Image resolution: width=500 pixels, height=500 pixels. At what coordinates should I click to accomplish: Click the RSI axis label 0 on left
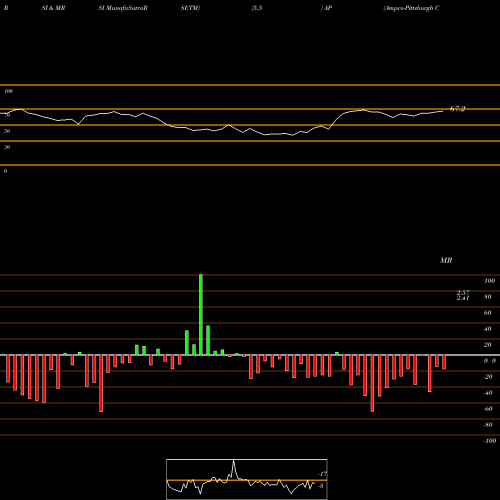5,171
